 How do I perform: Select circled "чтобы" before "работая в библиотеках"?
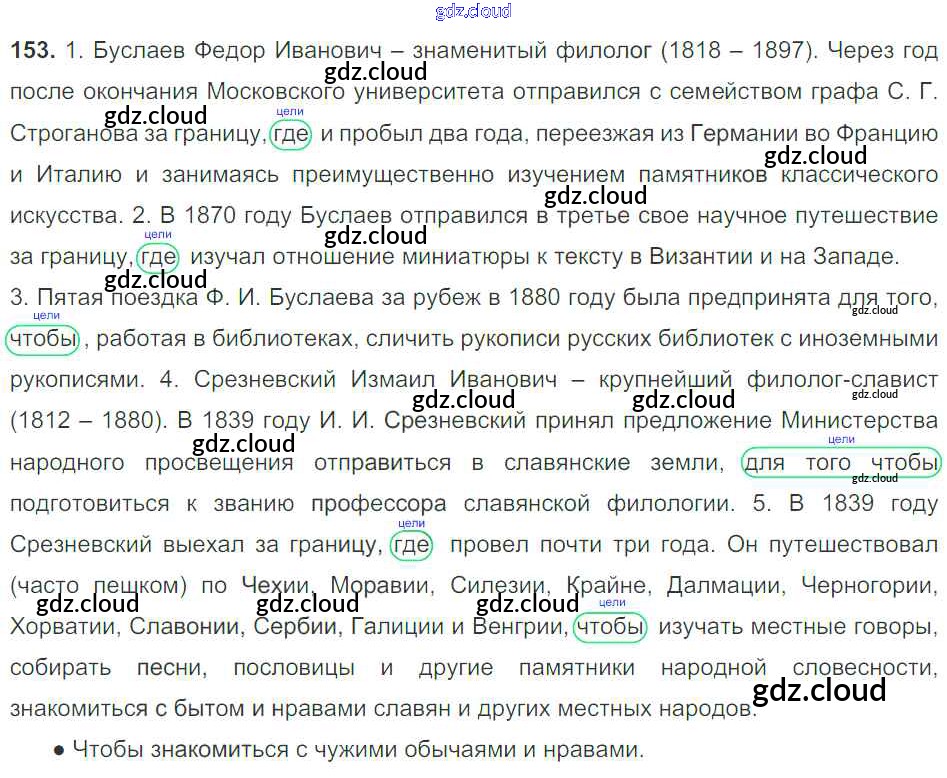coord(43,339)
